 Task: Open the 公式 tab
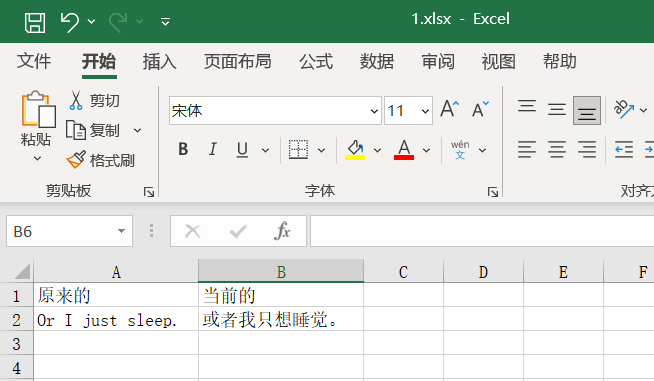pos(316,62)
